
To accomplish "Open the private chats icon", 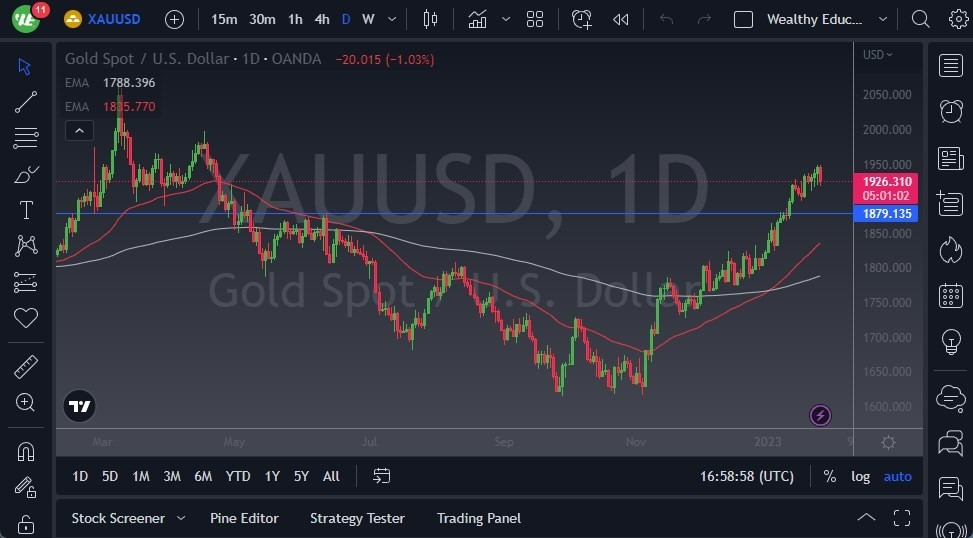I will [951, 443].
